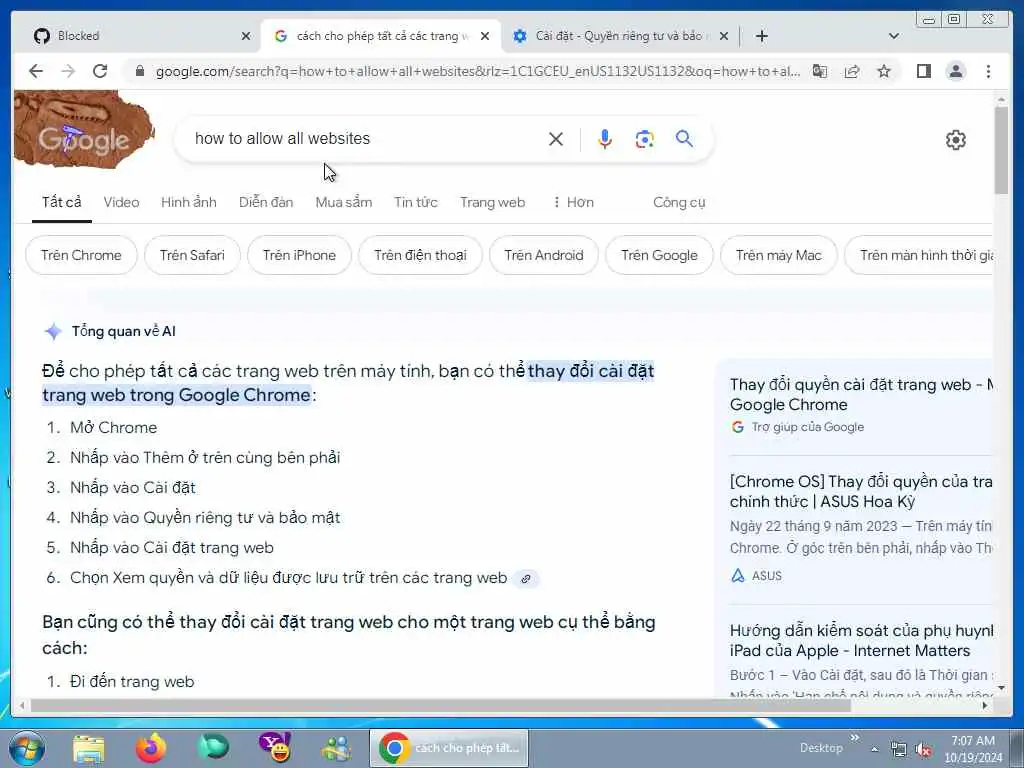Open the side panel icon
1024x768 pixels.
[923, 71]
